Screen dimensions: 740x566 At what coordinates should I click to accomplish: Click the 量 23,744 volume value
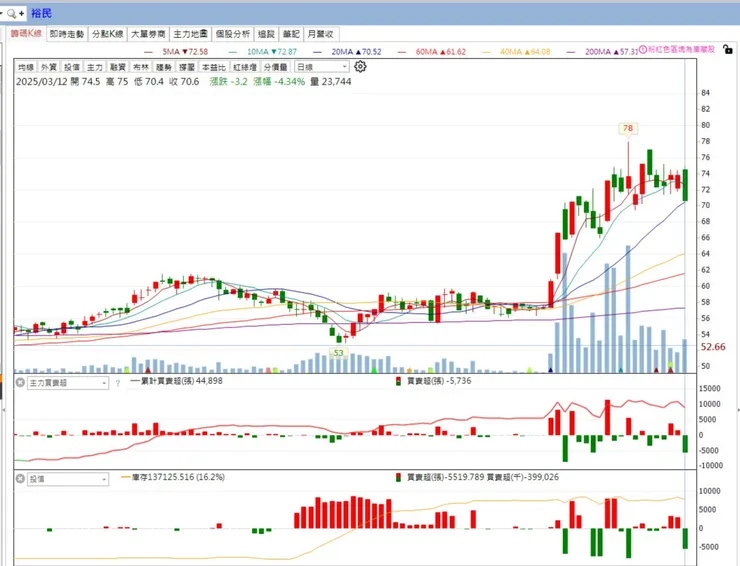[331, 81]
